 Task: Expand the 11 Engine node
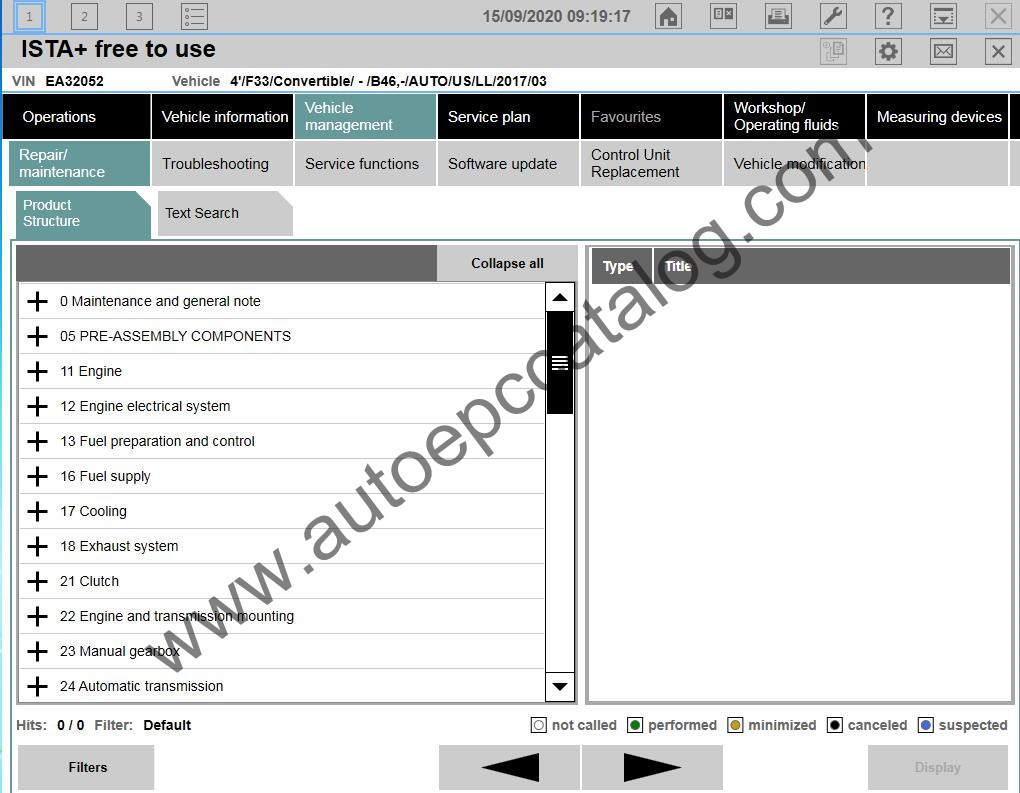tap(38, 371)
